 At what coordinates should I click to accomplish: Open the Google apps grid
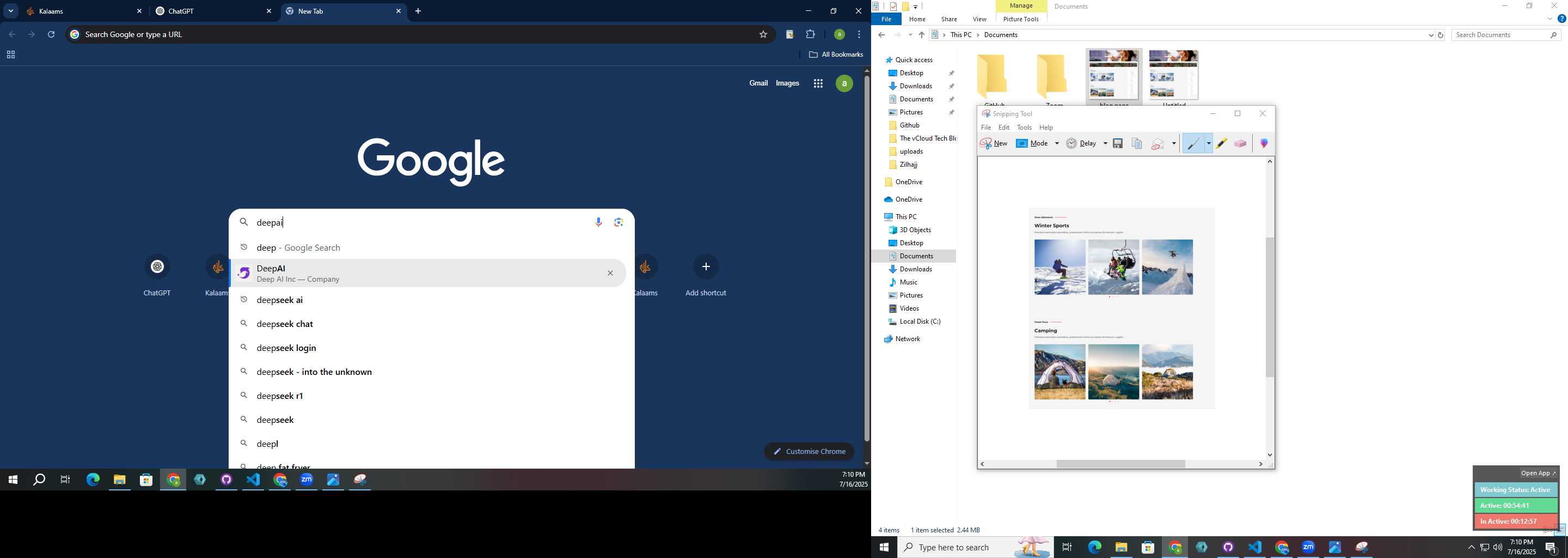[818, 83]
